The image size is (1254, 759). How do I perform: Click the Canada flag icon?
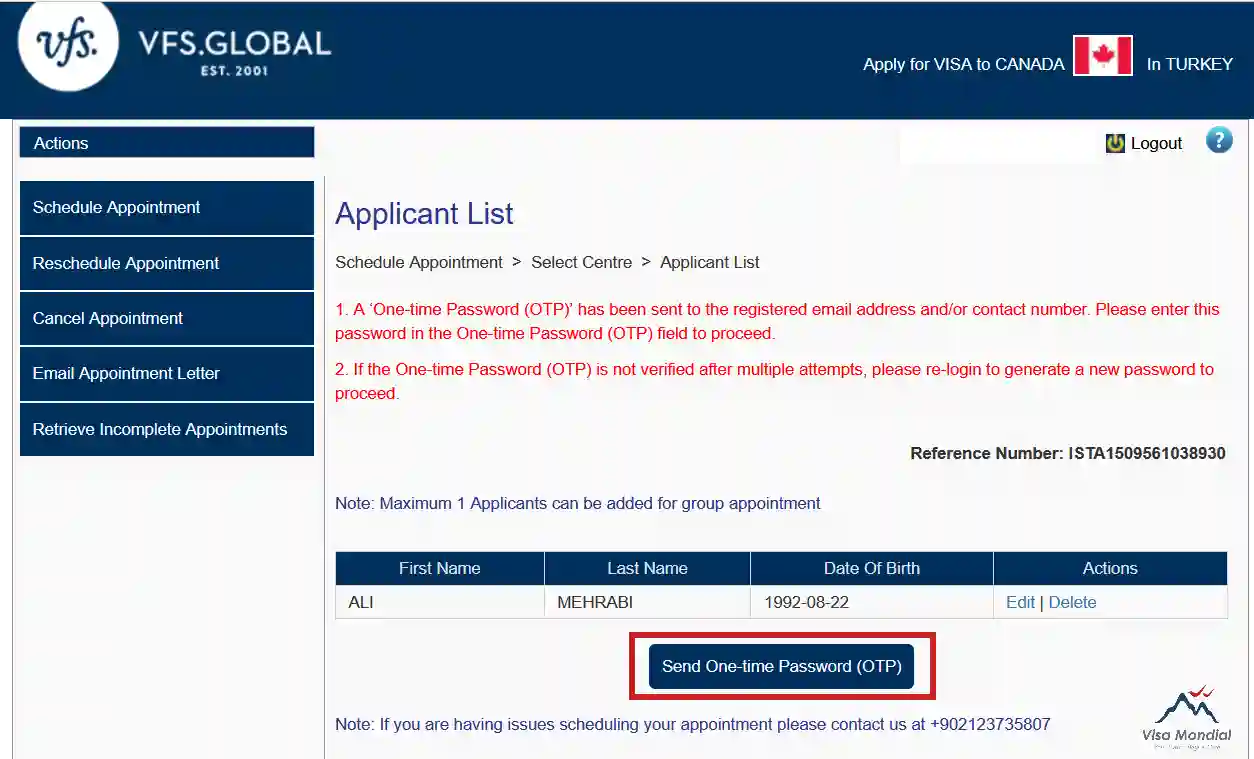tap(1102, 56)
